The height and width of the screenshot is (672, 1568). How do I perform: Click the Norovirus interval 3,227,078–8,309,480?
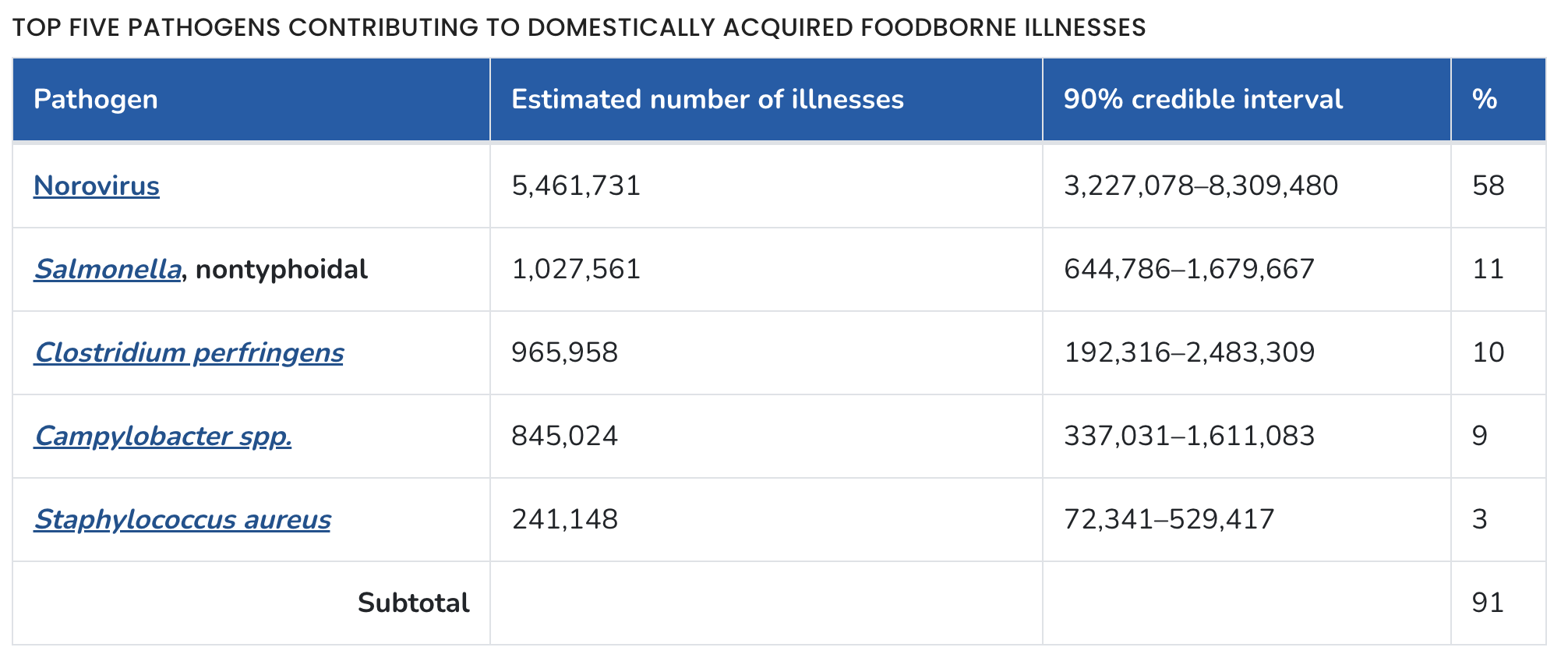point(1200,186)
